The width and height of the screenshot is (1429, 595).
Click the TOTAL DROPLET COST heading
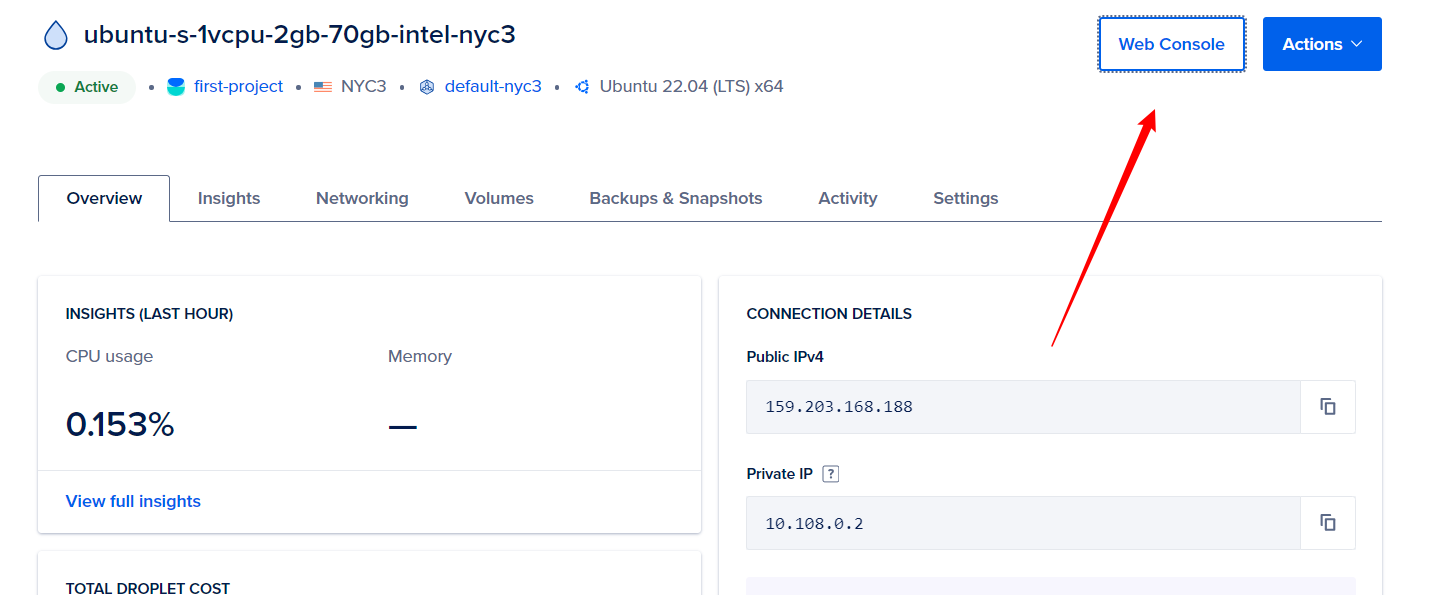pyautogui.click(x=148, y=588)
